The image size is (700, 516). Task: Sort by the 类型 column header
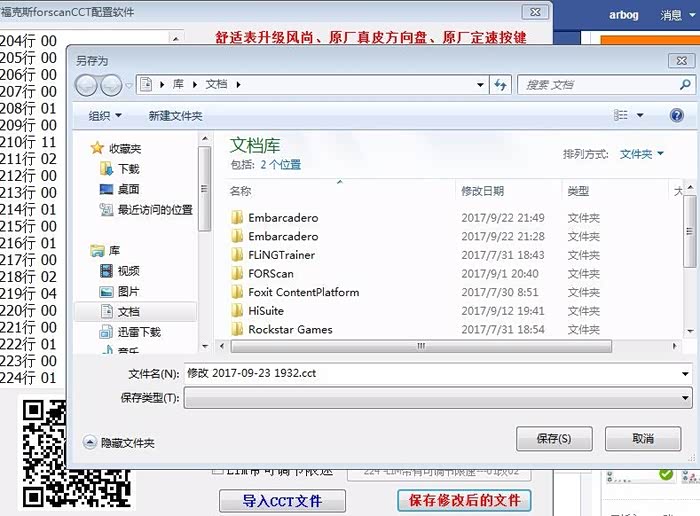(x=578, y=191)
